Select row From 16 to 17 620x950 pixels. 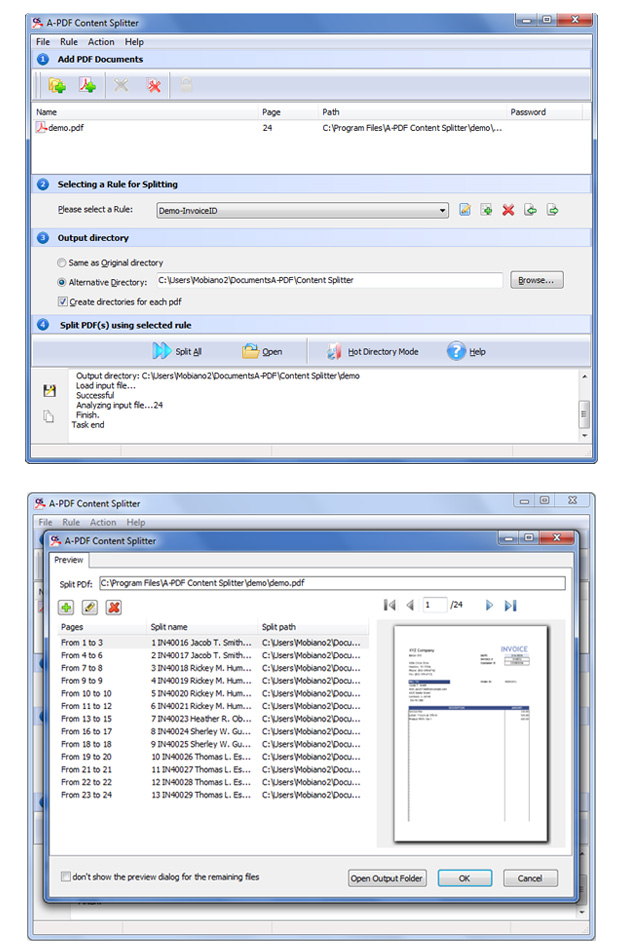[212, 731]
